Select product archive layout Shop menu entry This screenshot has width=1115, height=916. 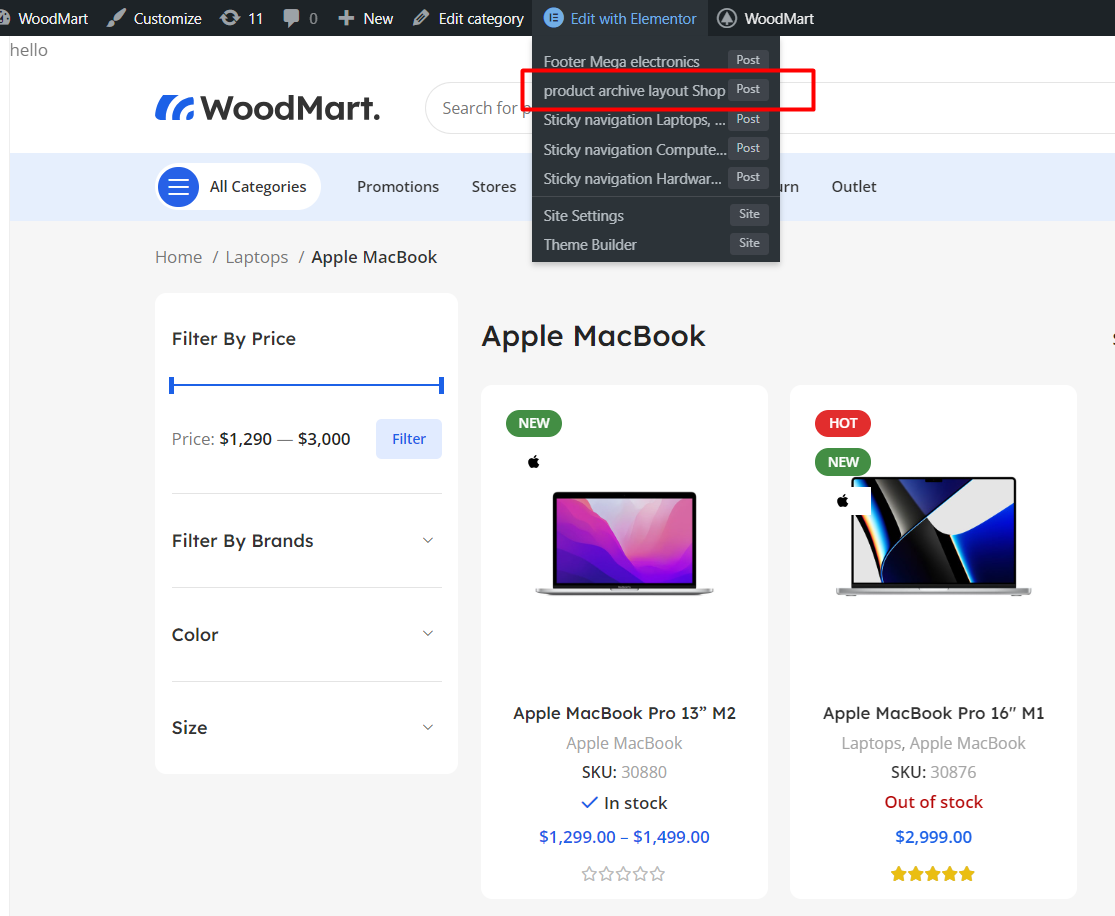coord(656,90)
